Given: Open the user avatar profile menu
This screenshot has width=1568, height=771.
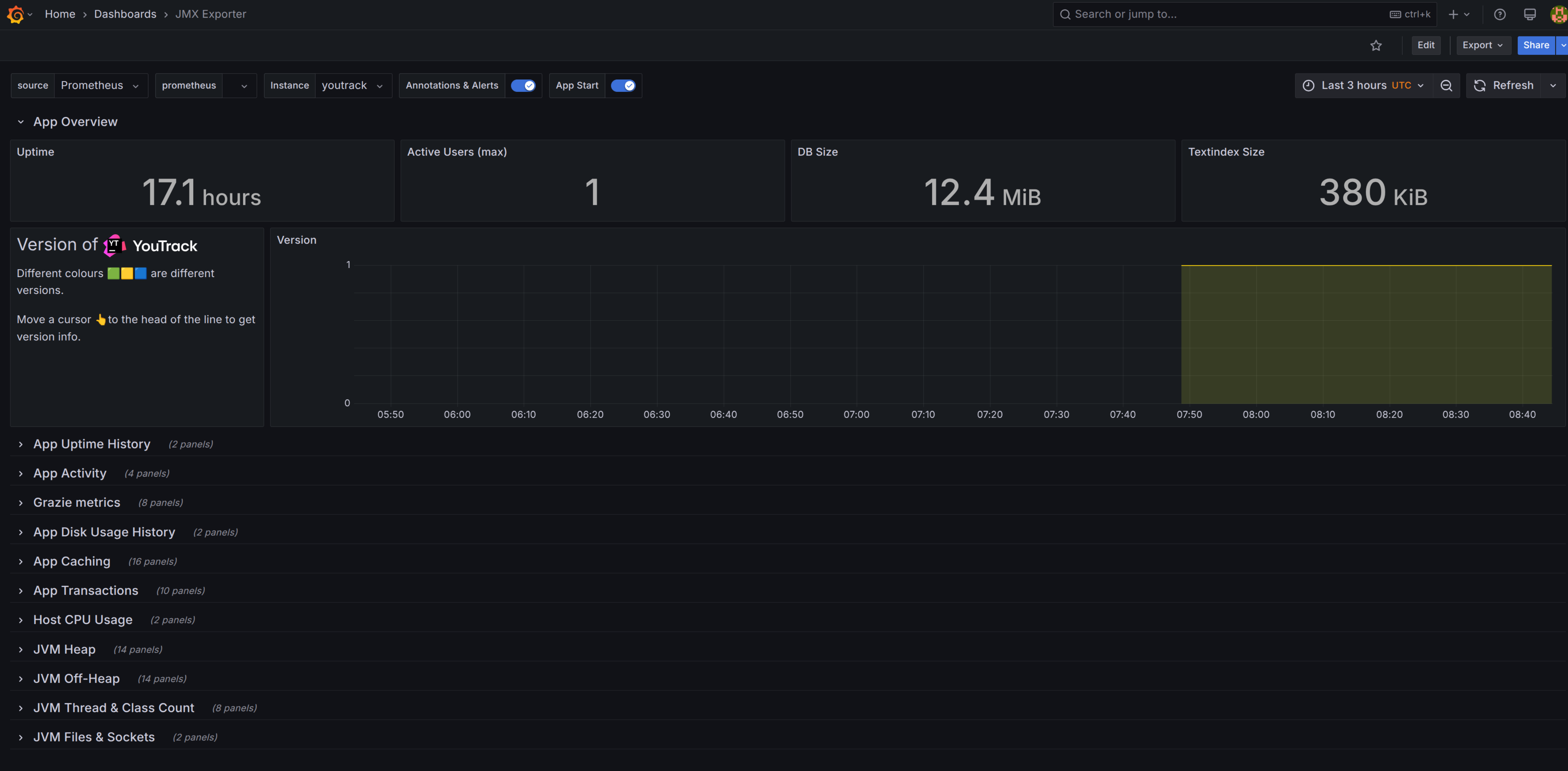Looking at the screenshot, I should [x=1559, y=14].
